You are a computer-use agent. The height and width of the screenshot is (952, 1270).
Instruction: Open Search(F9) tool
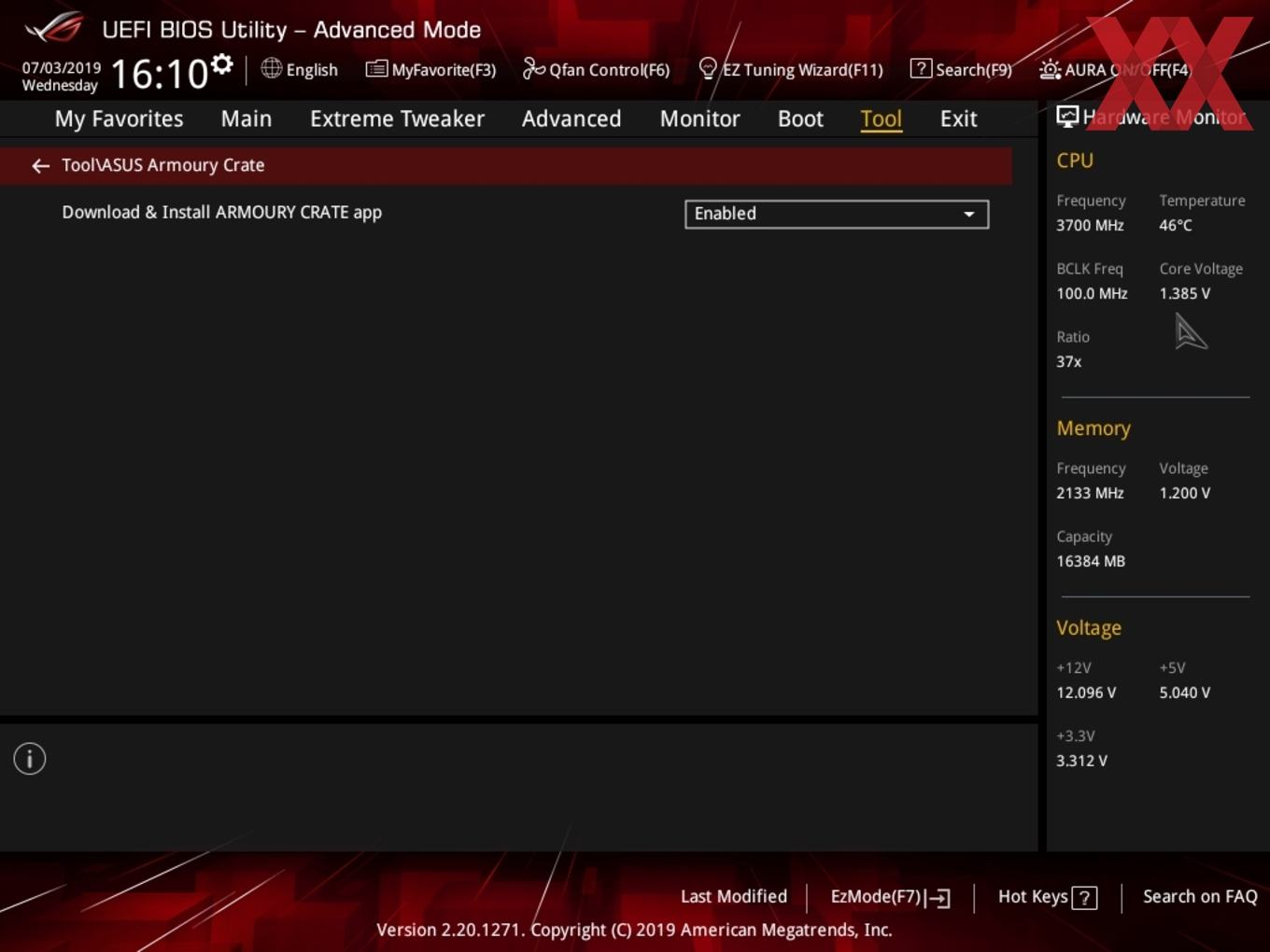point(961,70)
